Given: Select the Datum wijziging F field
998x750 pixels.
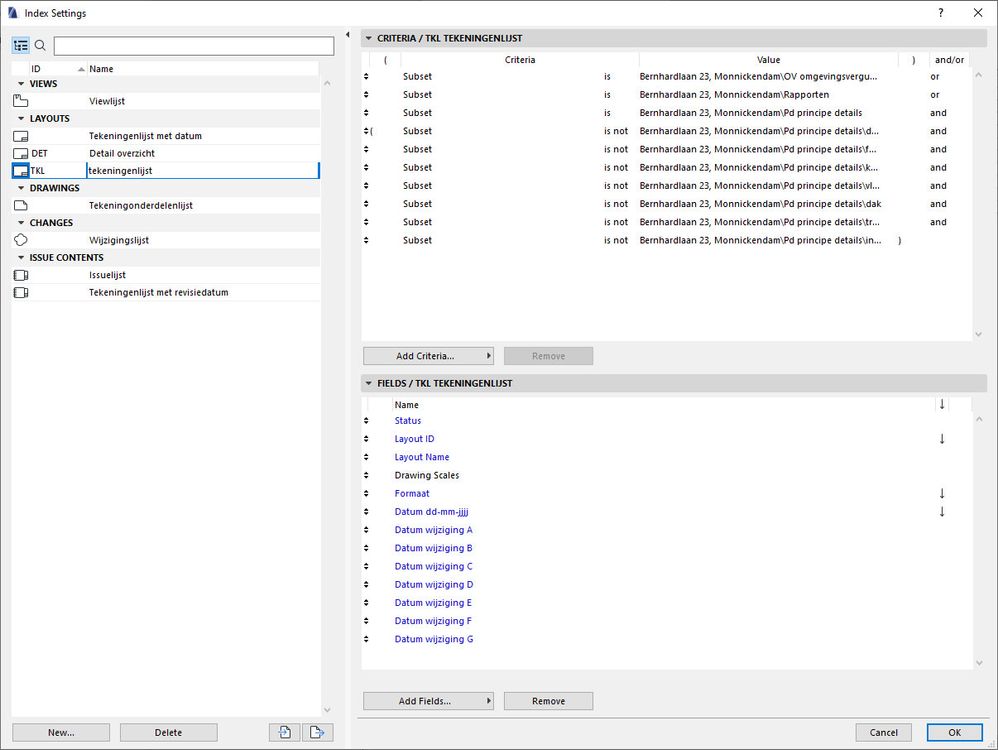Looking at the screenshot, I should 433,621.
